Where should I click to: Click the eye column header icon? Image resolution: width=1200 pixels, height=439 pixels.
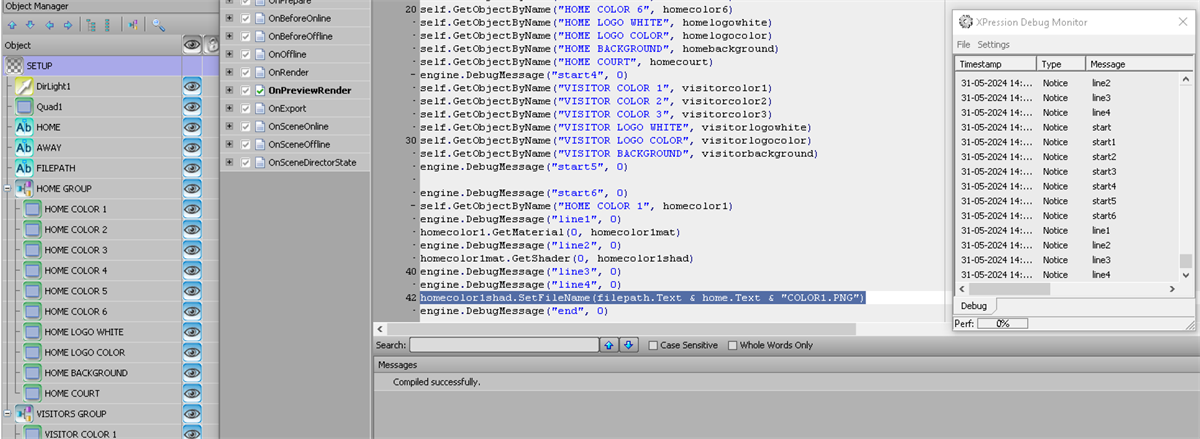[x=192, y=45]
